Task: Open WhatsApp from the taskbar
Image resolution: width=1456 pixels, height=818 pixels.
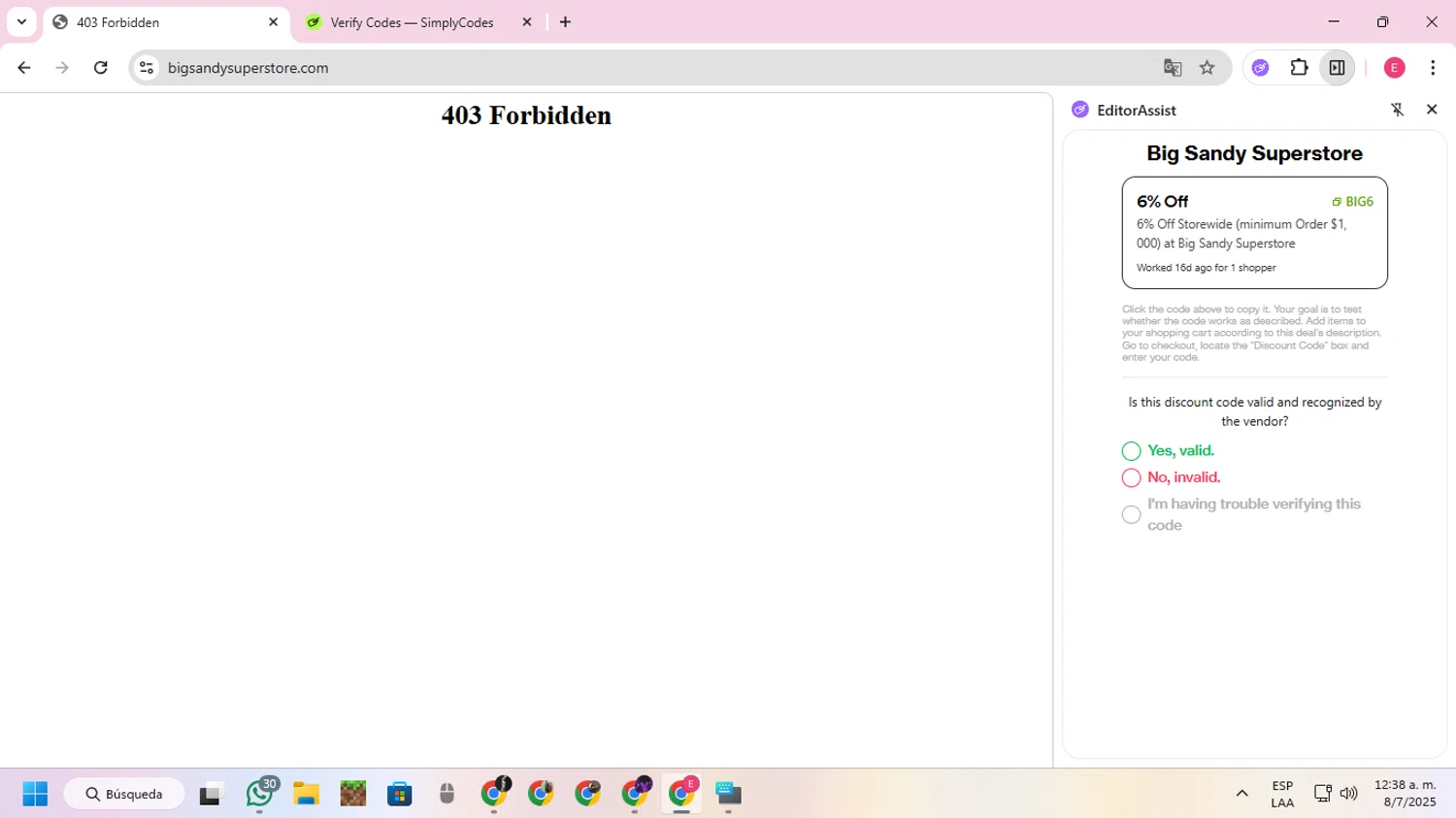Action: click(260, 794)
